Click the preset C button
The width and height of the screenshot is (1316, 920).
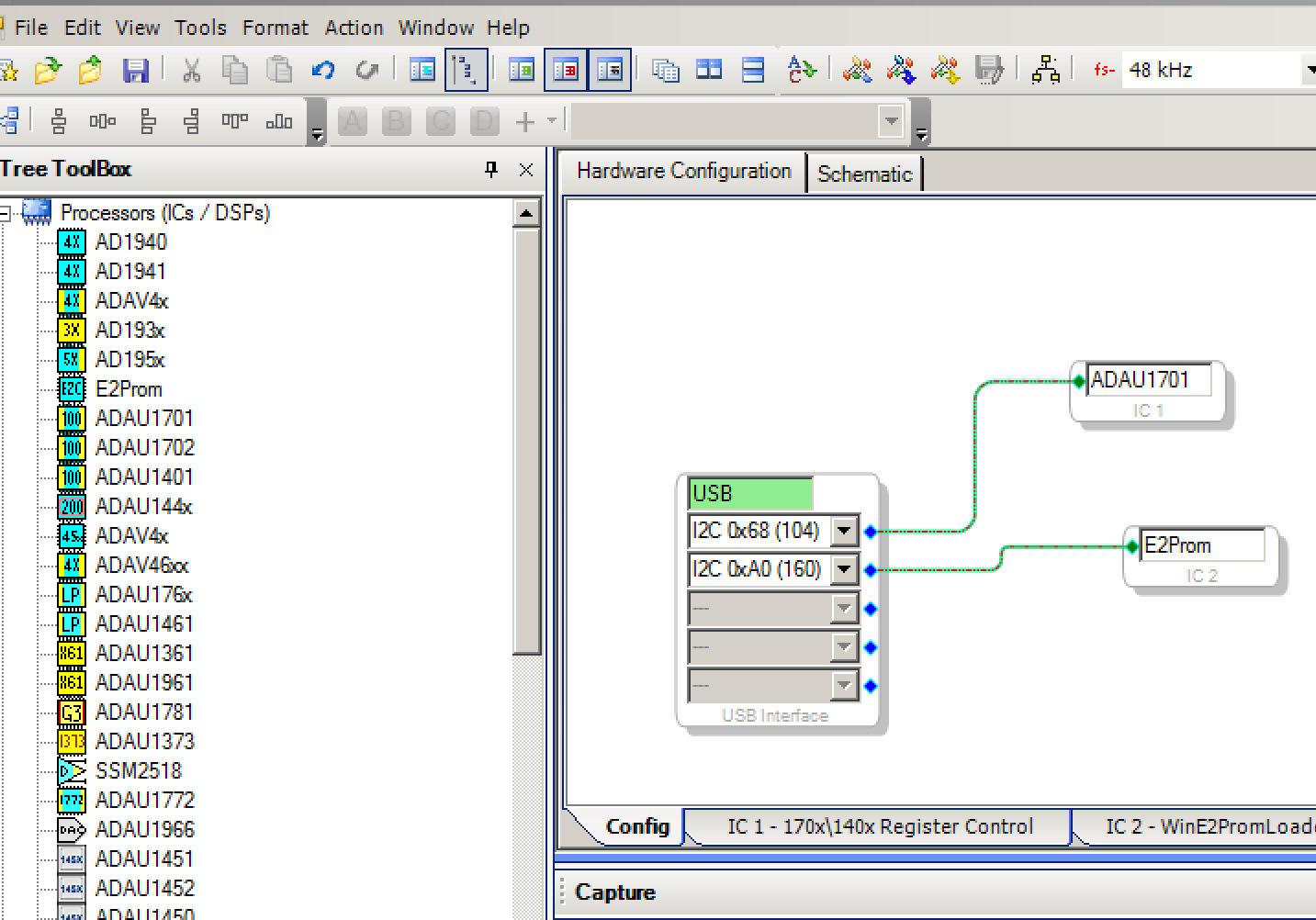coord(440,120)
